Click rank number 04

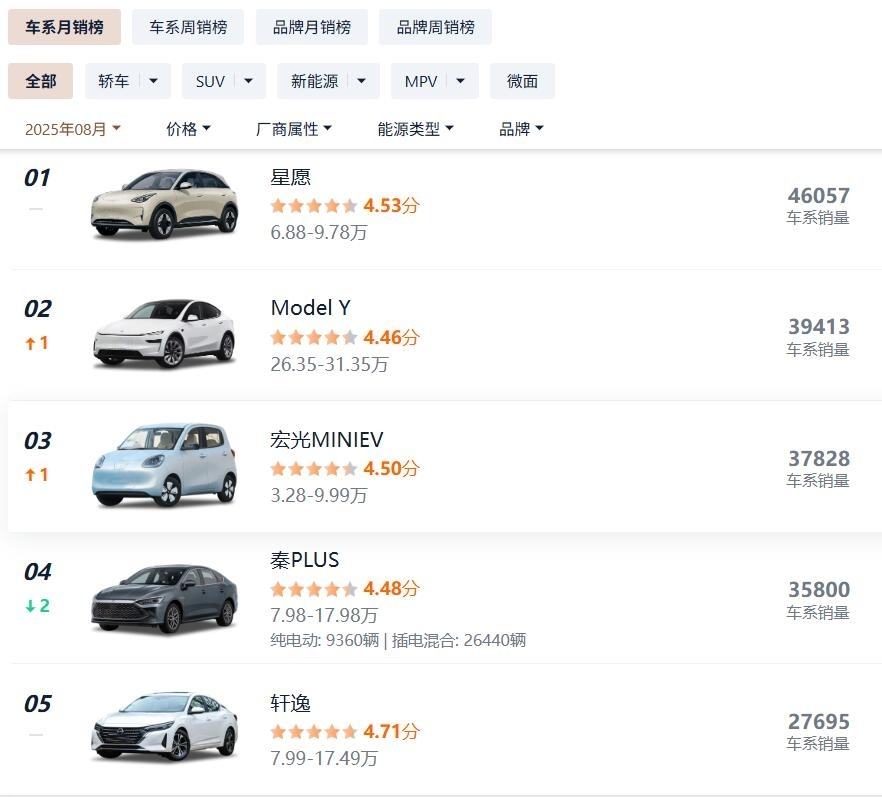38,572
